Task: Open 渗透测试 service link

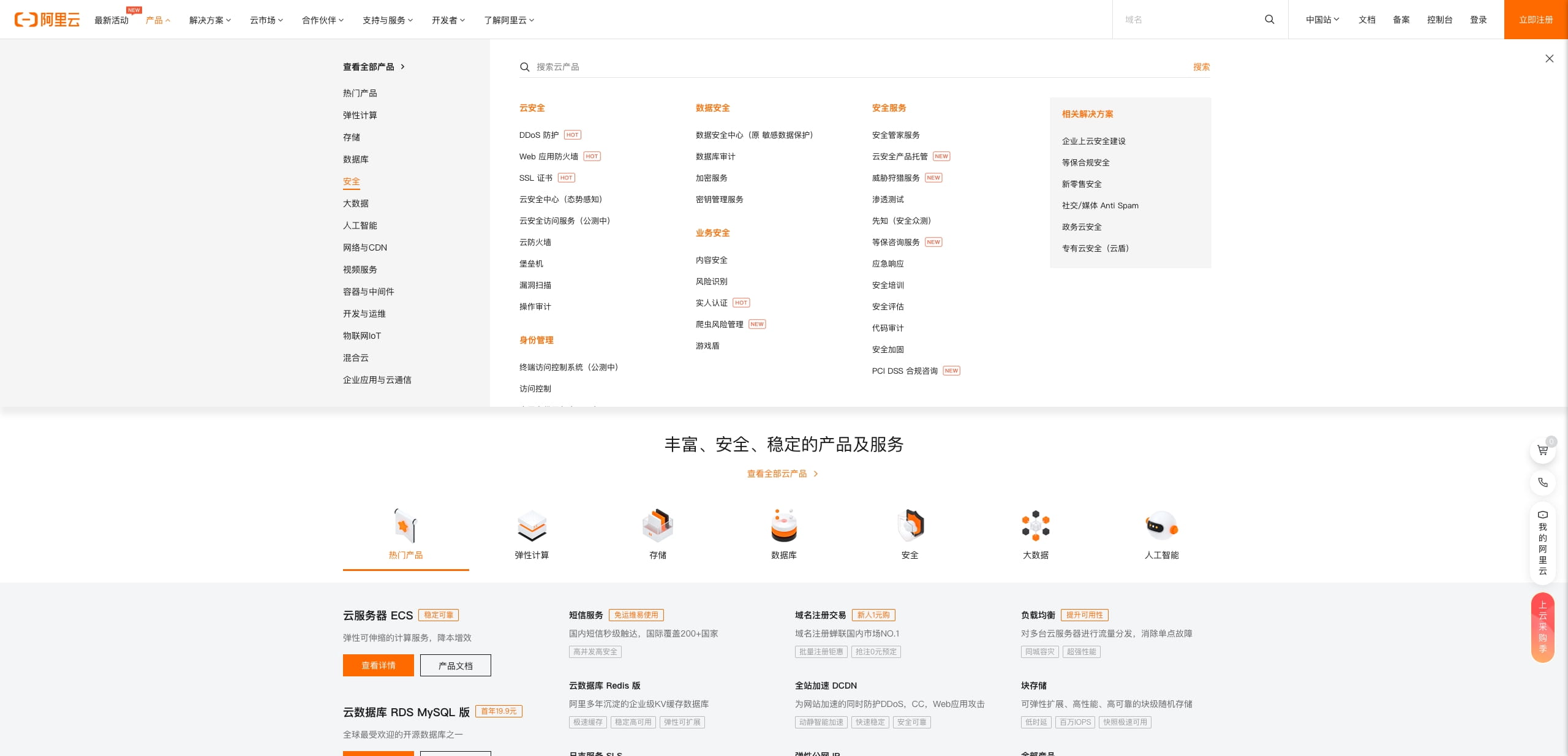Action: (x=888, y=199)
